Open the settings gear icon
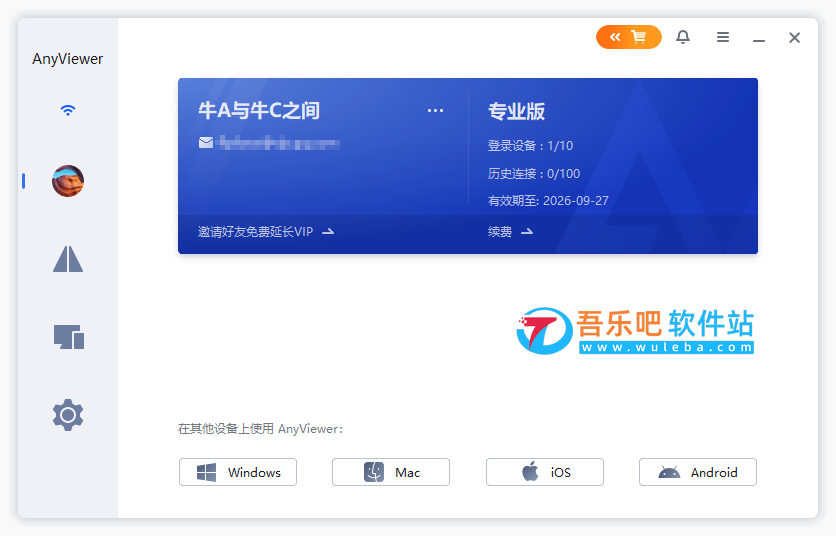The height and width of the screenshot is (536, 836). pos(68,414)
